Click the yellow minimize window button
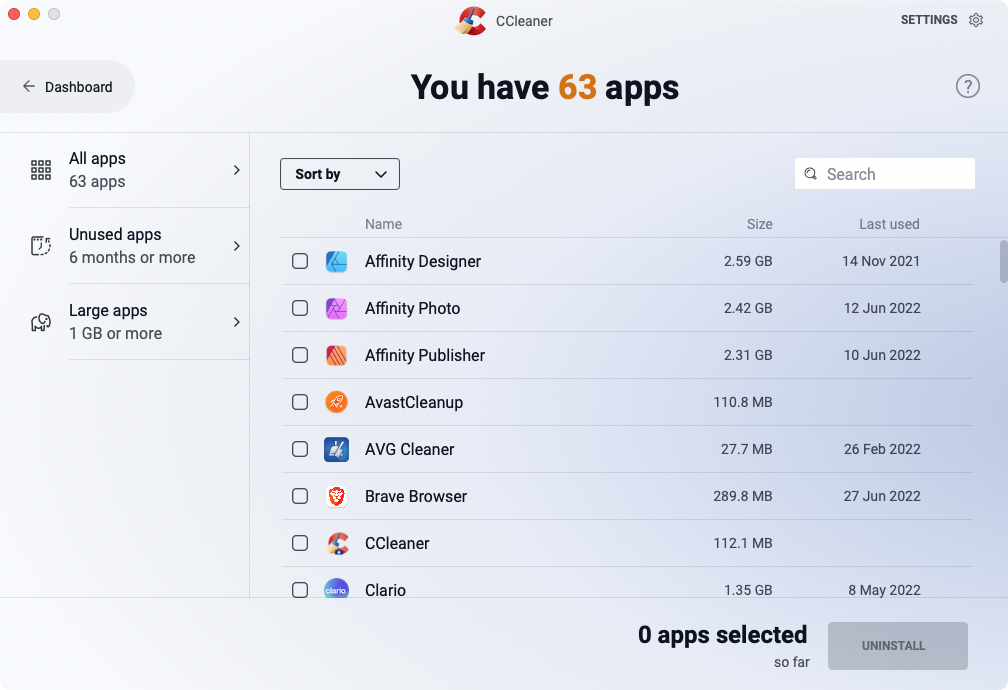 (x=34, y=14)
